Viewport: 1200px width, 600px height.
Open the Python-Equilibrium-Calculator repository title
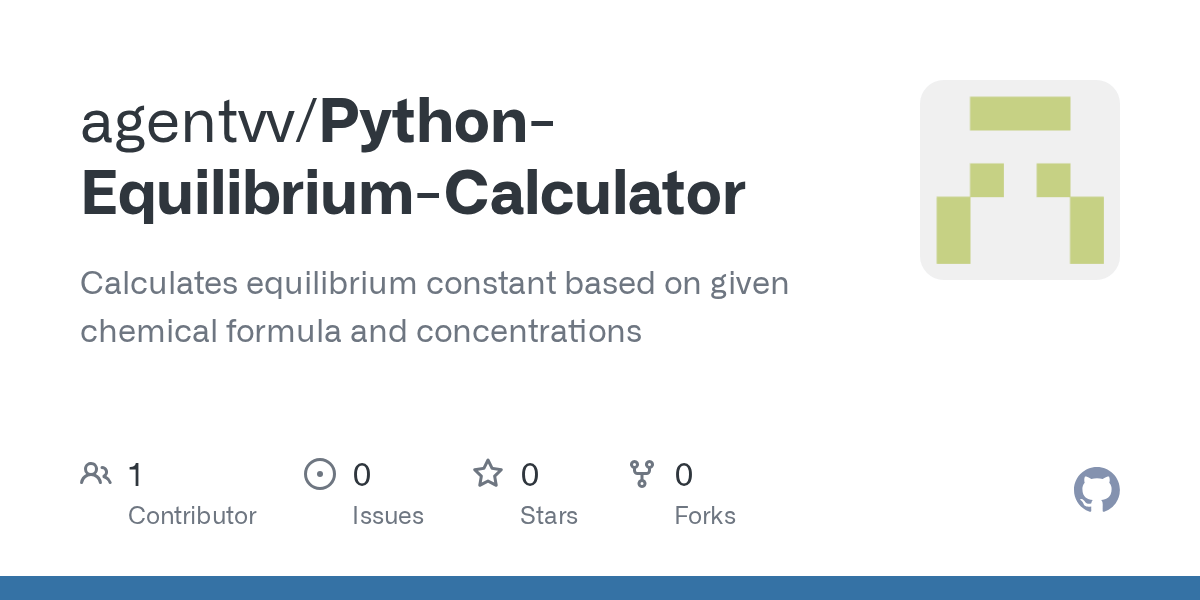point(440,122)
